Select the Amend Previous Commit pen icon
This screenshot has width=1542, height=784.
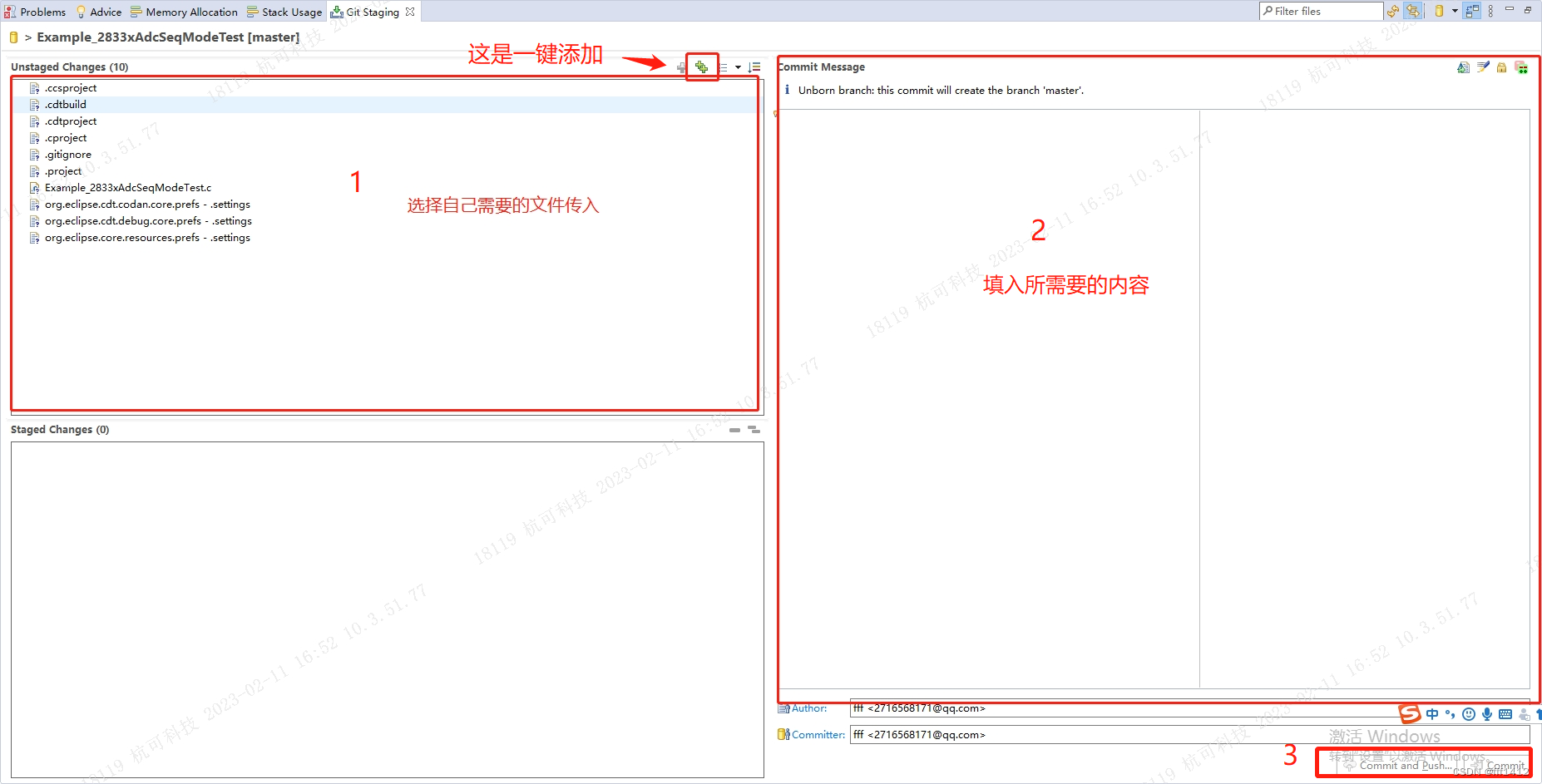click(1484, 67)
